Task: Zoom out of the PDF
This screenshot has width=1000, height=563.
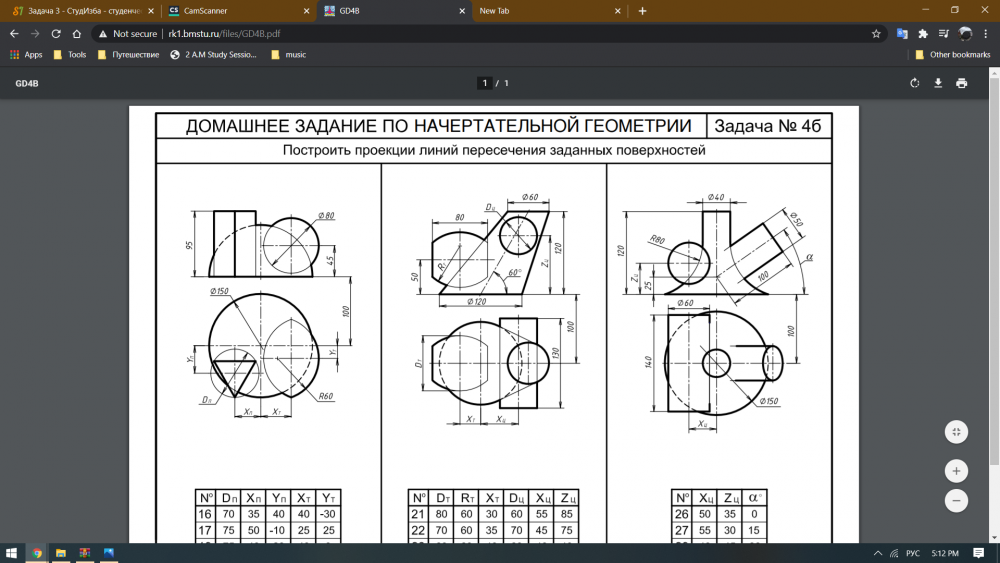Action: [957, 500]
